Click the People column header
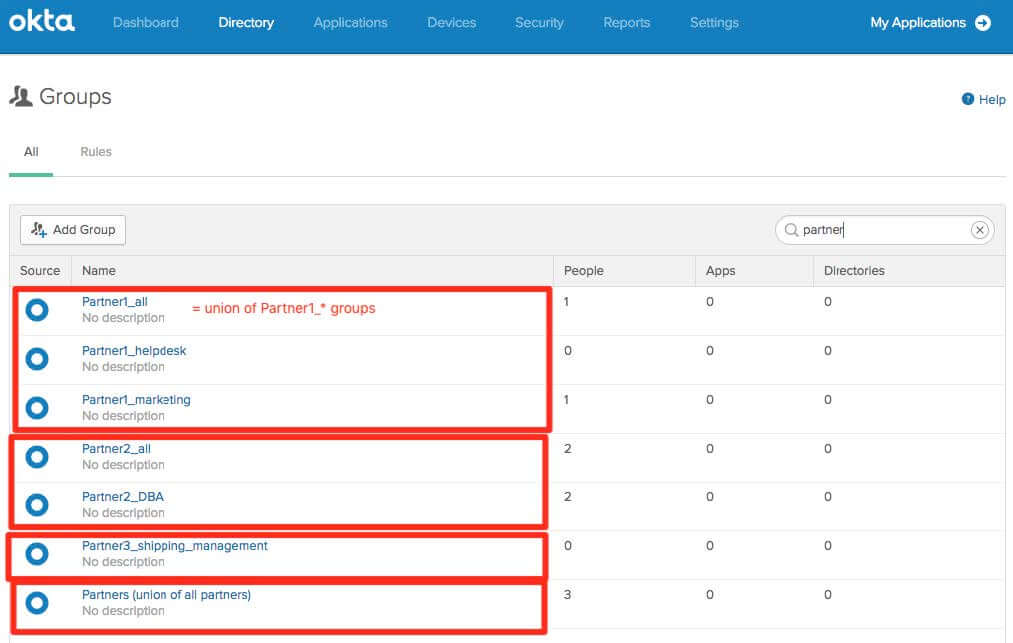The width and height of the screenshot is (1013, 643). [x=584, y=270]
